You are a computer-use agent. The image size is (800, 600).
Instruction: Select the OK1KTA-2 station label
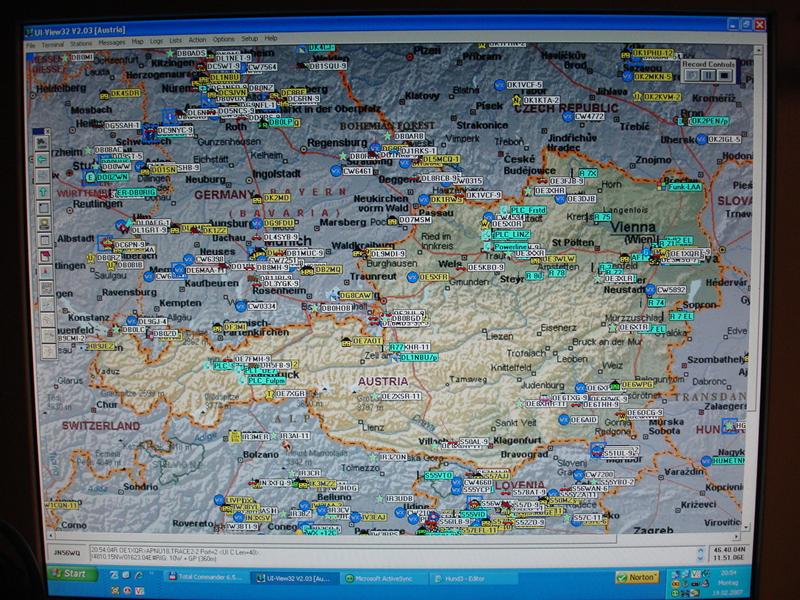click(541, 101)
